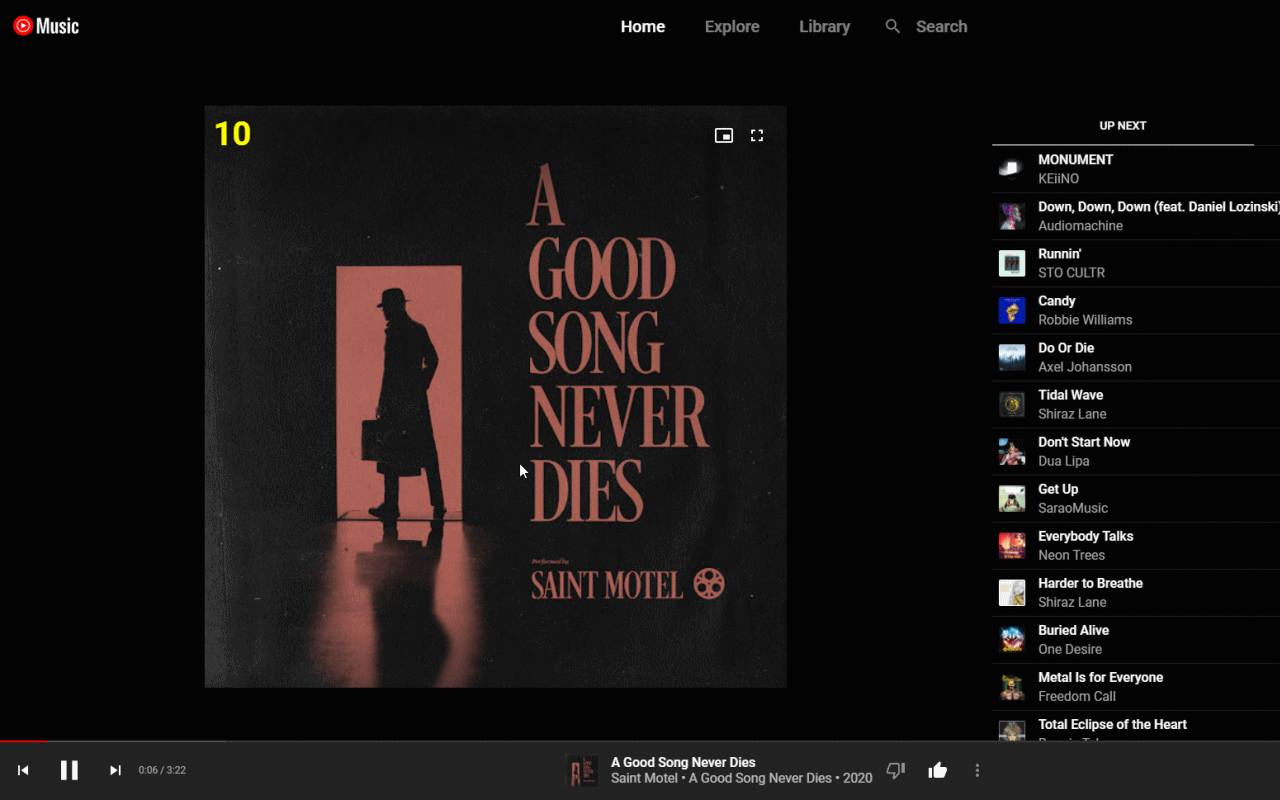The width and height of the screenshot is (1280, 800).
Task: Click the Audiomachine track thumbnail
Action: [1012, 216]
